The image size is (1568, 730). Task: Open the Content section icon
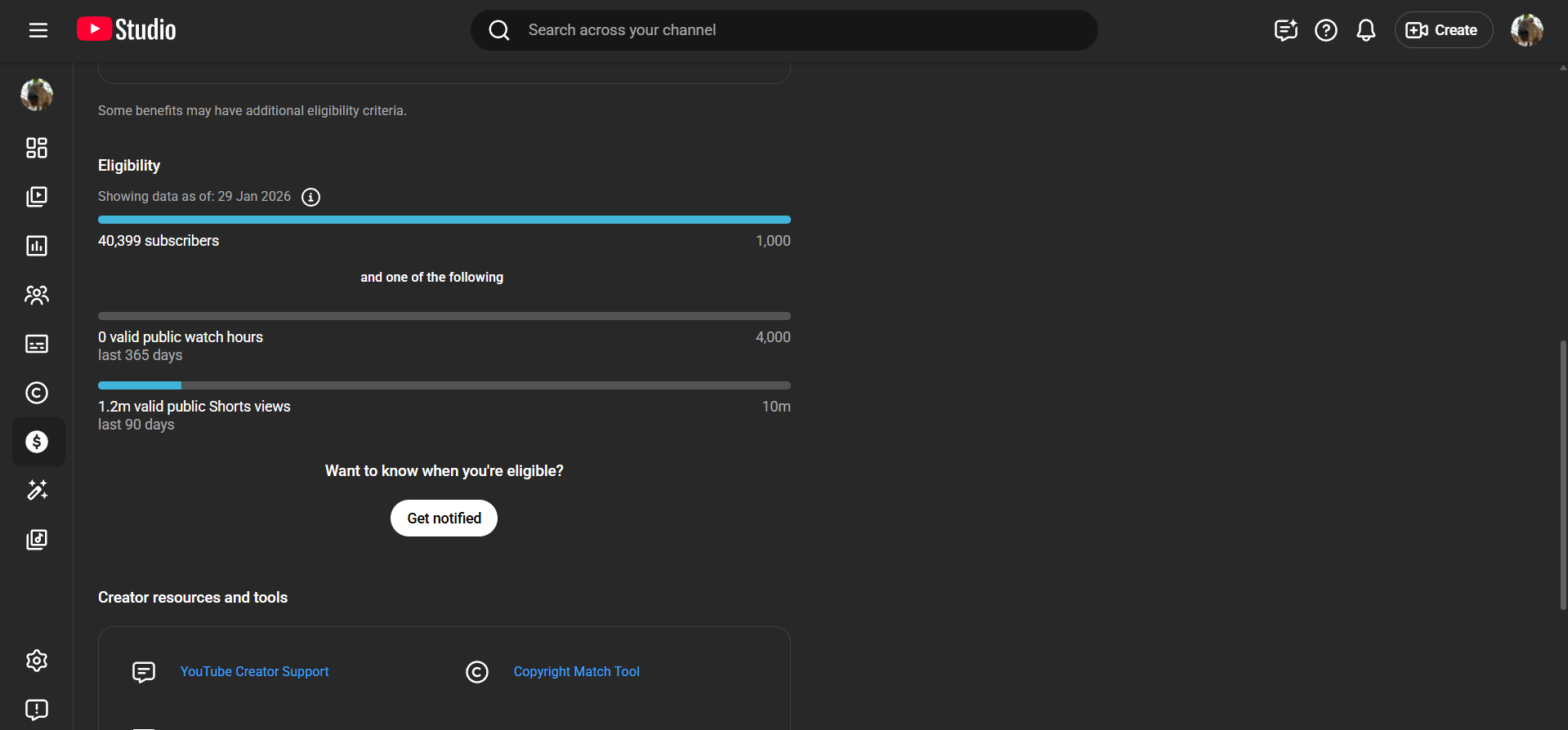[37, 197]
